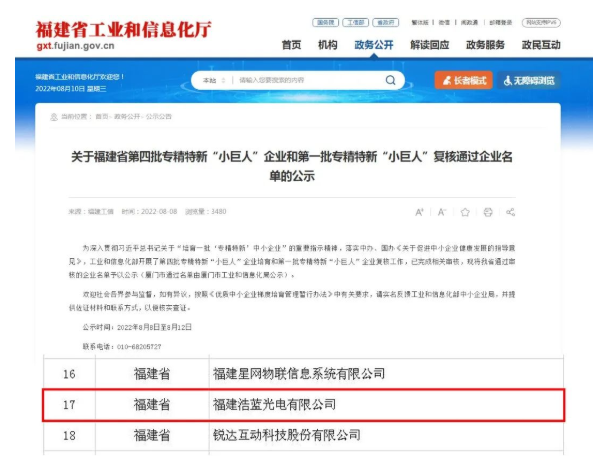Turn on 无障碍浏览 accessibility browsing
Viewport: 611px width, 456px height.
click(528, 80)
